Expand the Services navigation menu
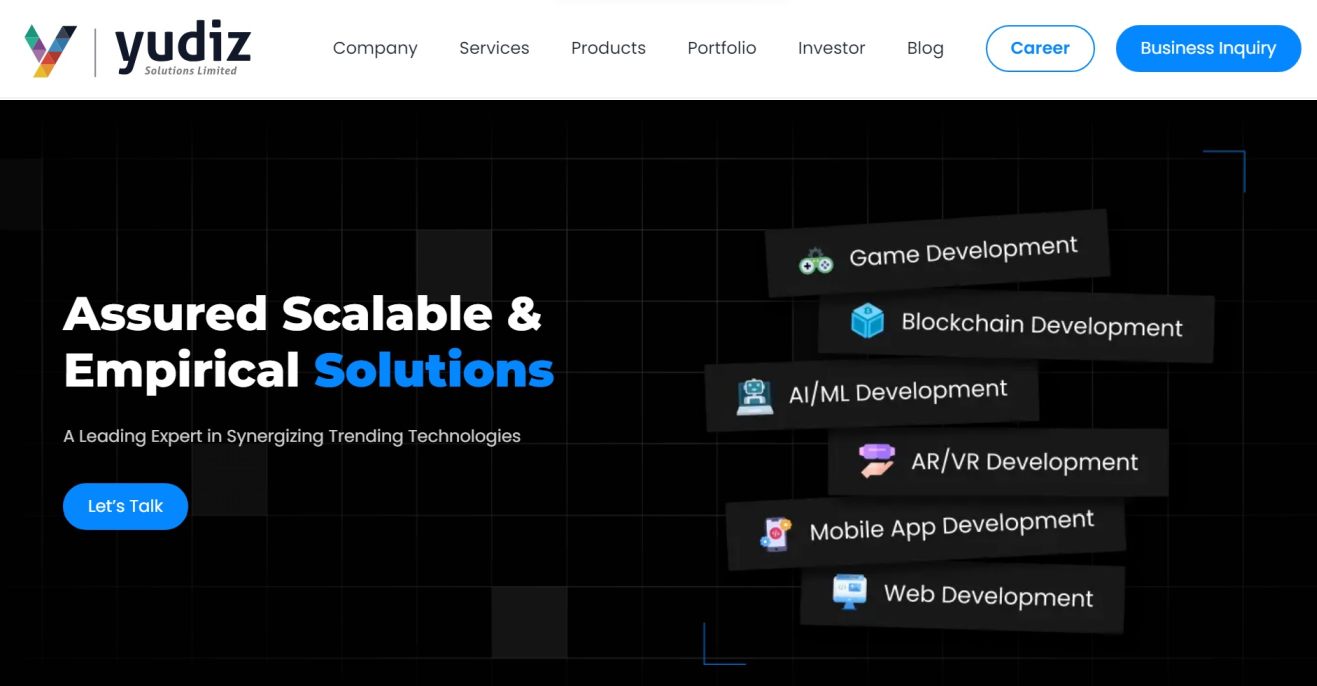This screenshot has height=686, width=1317. click(494, 48)
